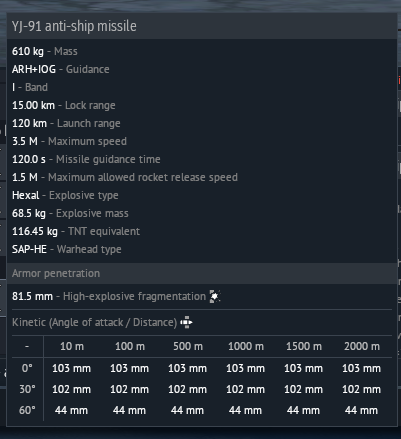Viewport: 401px width, 439px height.
Task: Click the 15.00 km Lock range line
Action: 64,105
